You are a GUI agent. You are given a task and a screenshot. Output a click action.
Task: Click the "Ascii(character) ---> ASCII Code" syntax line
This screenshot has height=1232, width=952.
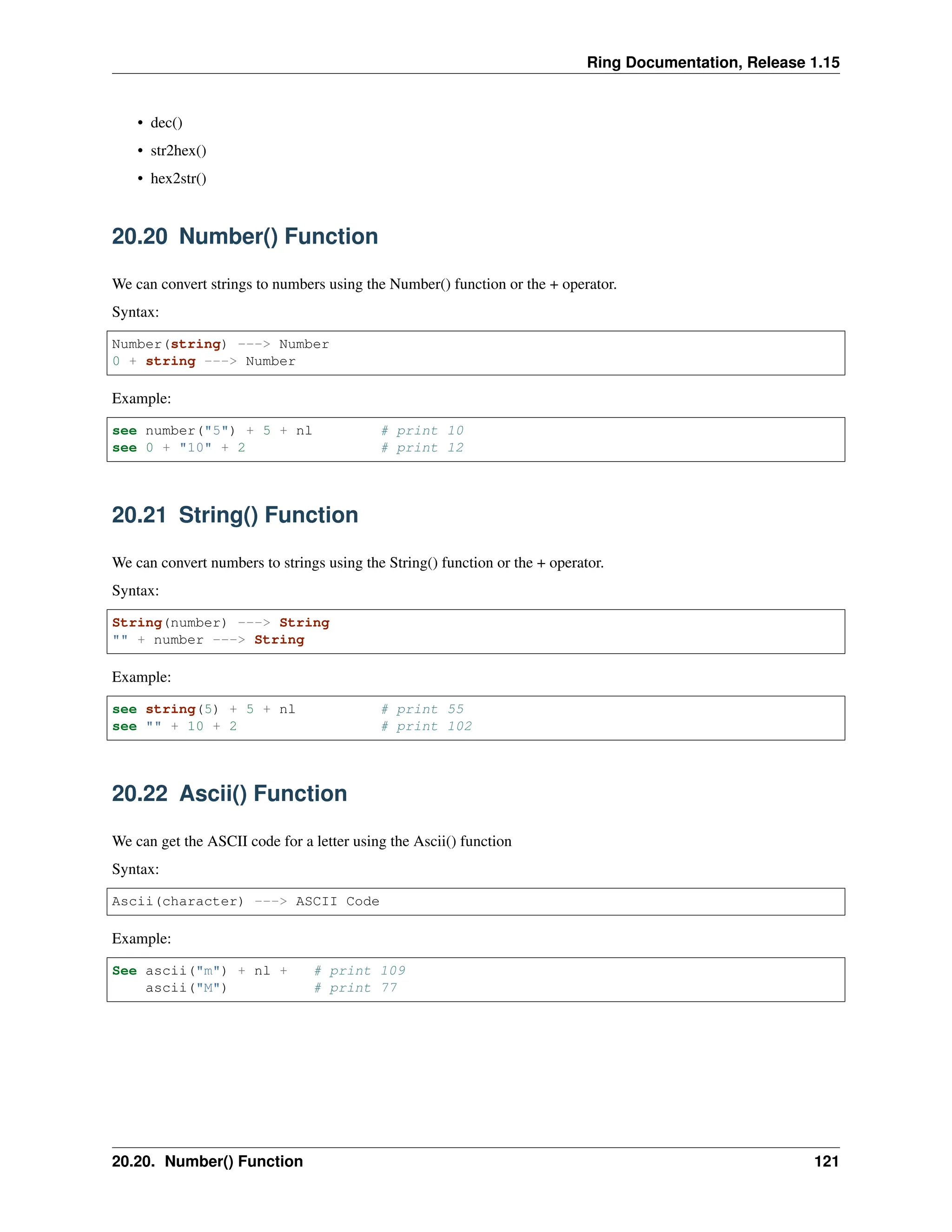pos(245,901)
